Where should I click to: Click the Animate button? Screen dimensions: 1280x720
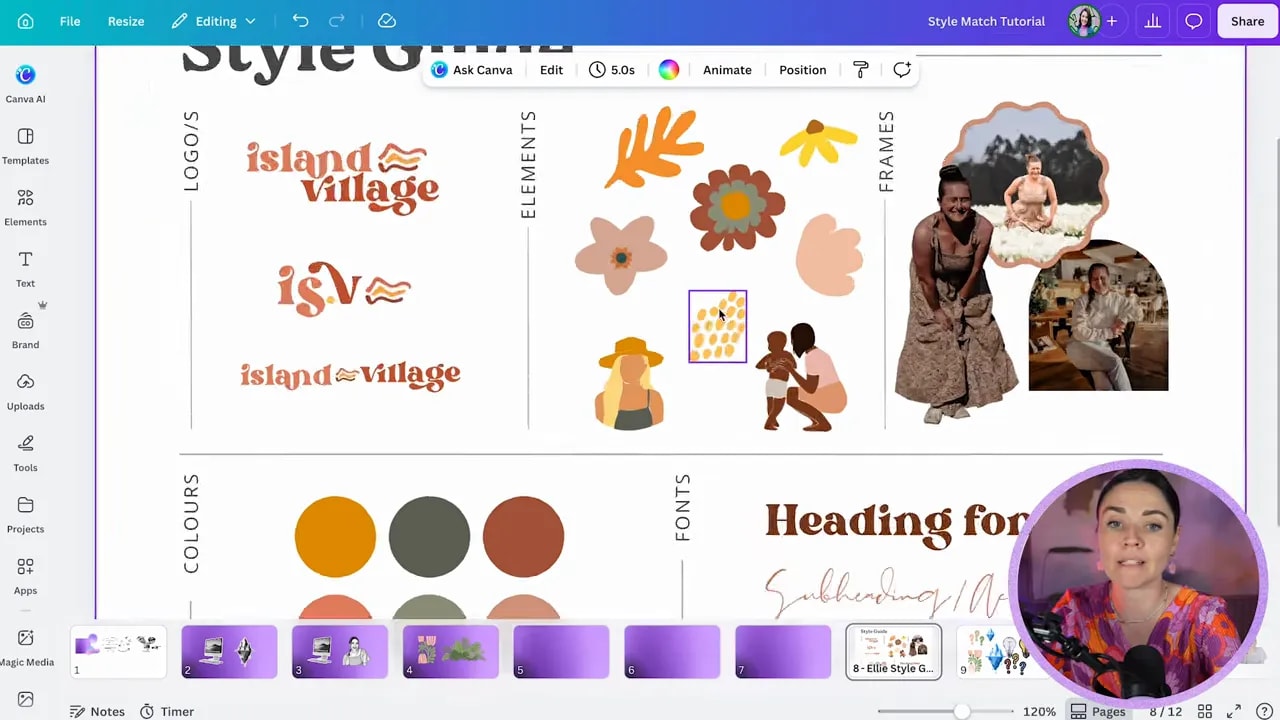pos(727,70)
